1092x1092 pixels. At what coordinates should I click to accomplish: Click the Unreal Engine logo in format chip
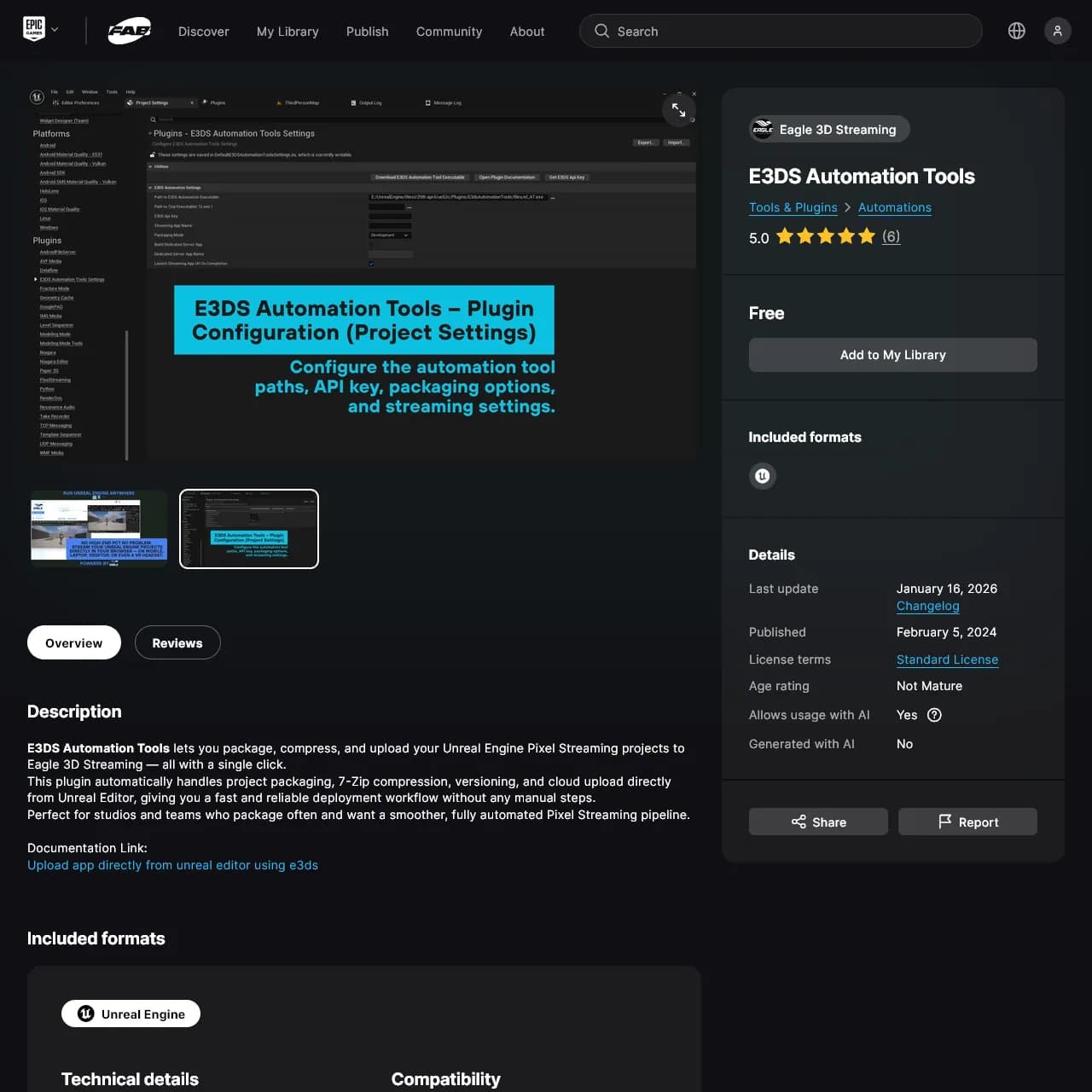pos(86,1014)
